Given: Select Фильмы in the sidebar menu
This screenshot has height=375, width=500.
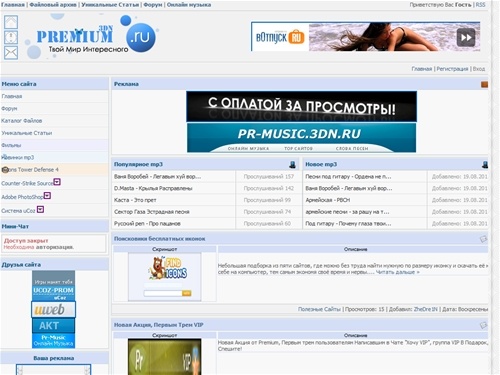Looking at the screenshot, I should tap(11, 145).
